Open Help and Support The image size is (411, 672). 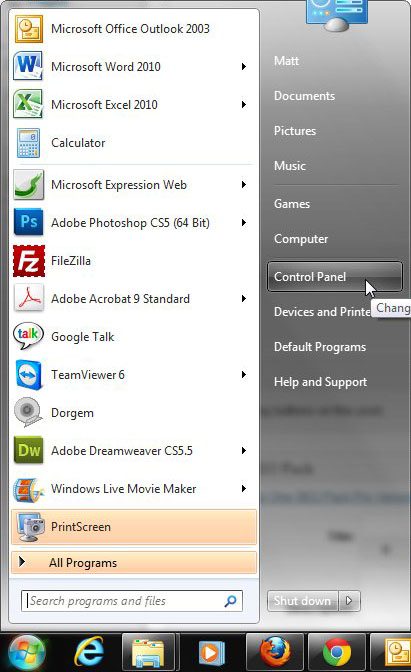click(x=320, y=382)
